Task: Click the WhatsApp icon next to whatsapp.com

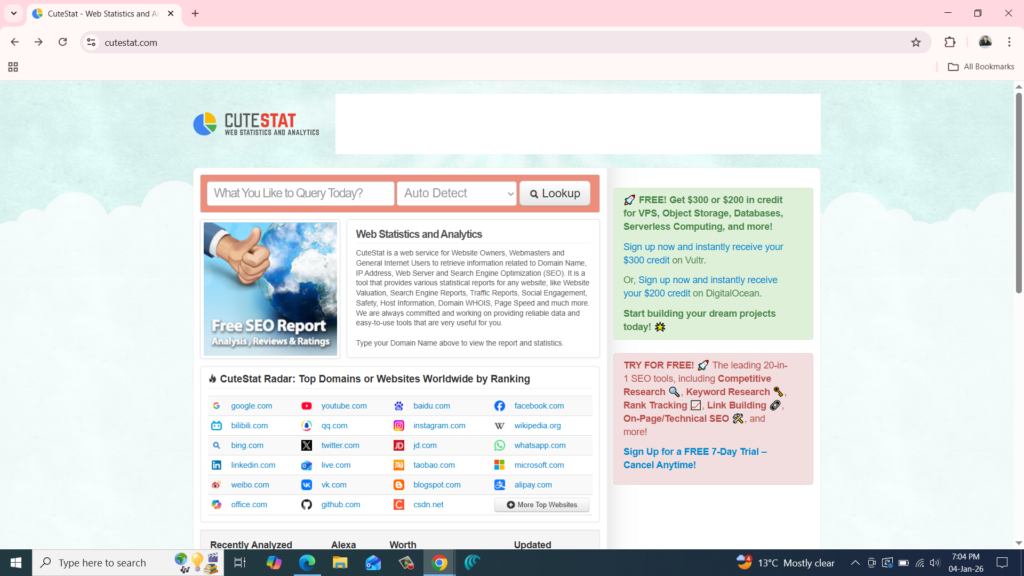Action: click(499, 445)
